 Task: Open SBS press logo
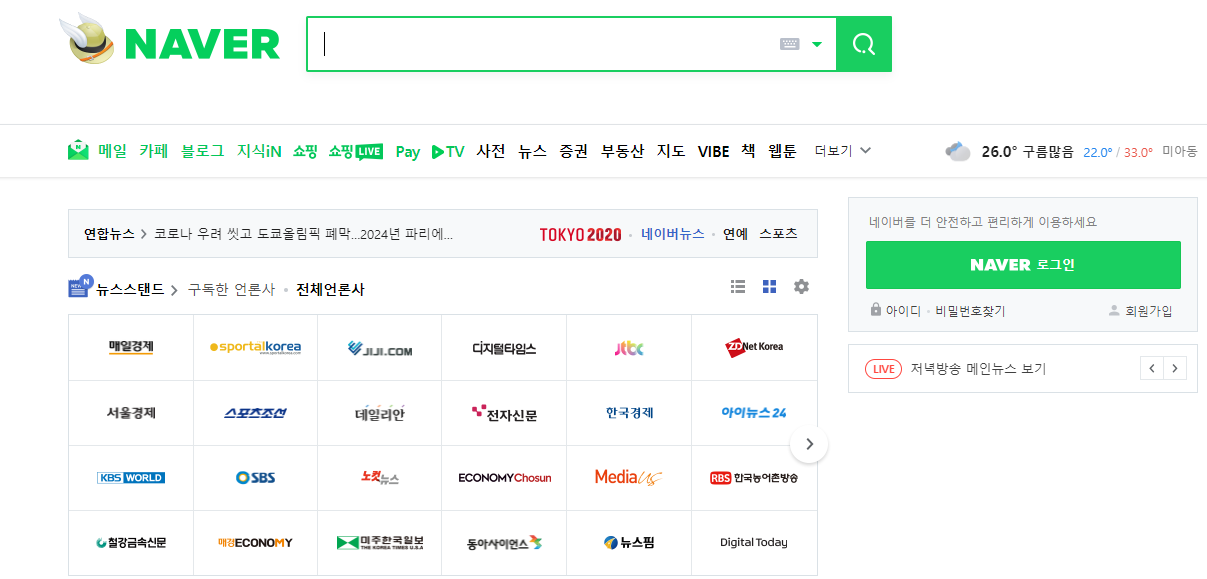click(x=256, y=478)
